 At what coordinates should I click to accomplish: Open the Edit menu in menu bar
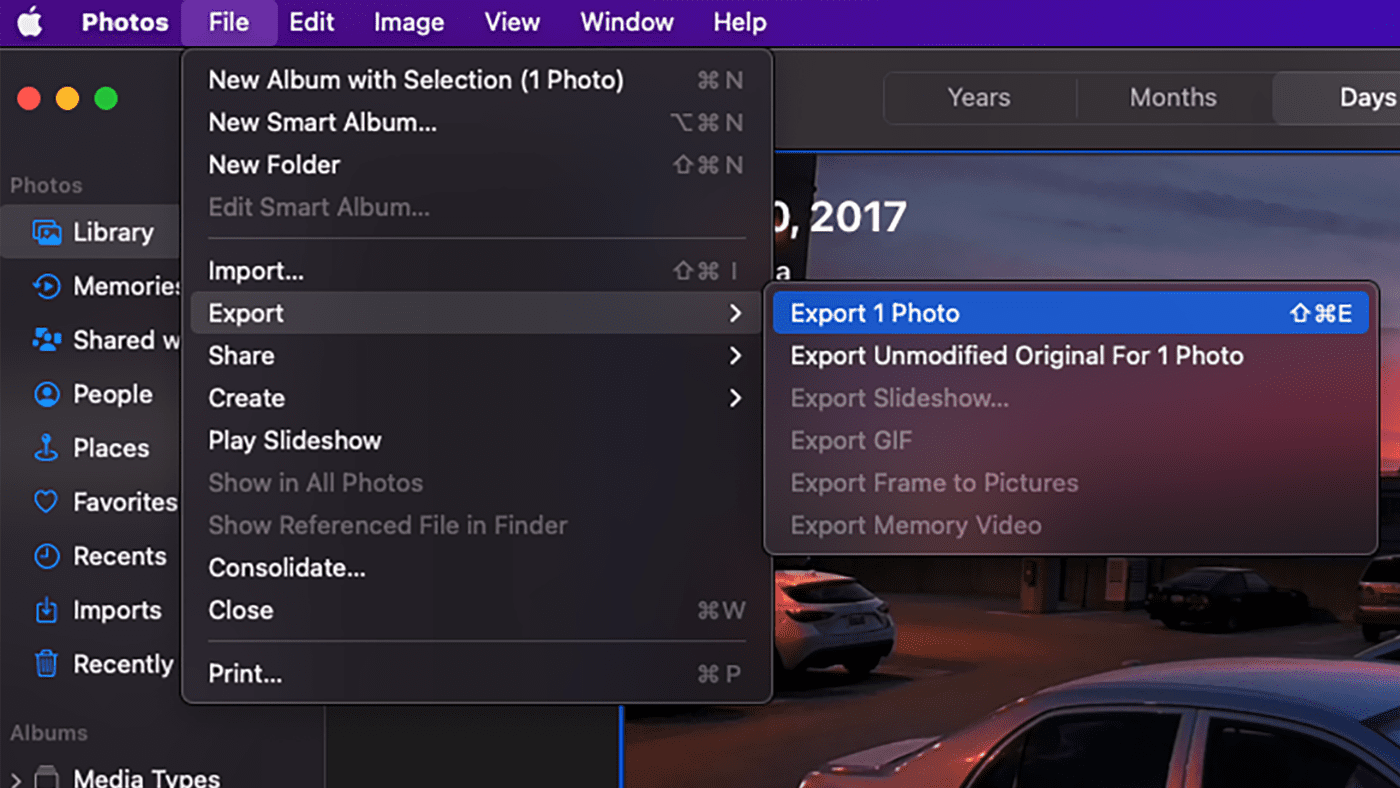[311, 22]
